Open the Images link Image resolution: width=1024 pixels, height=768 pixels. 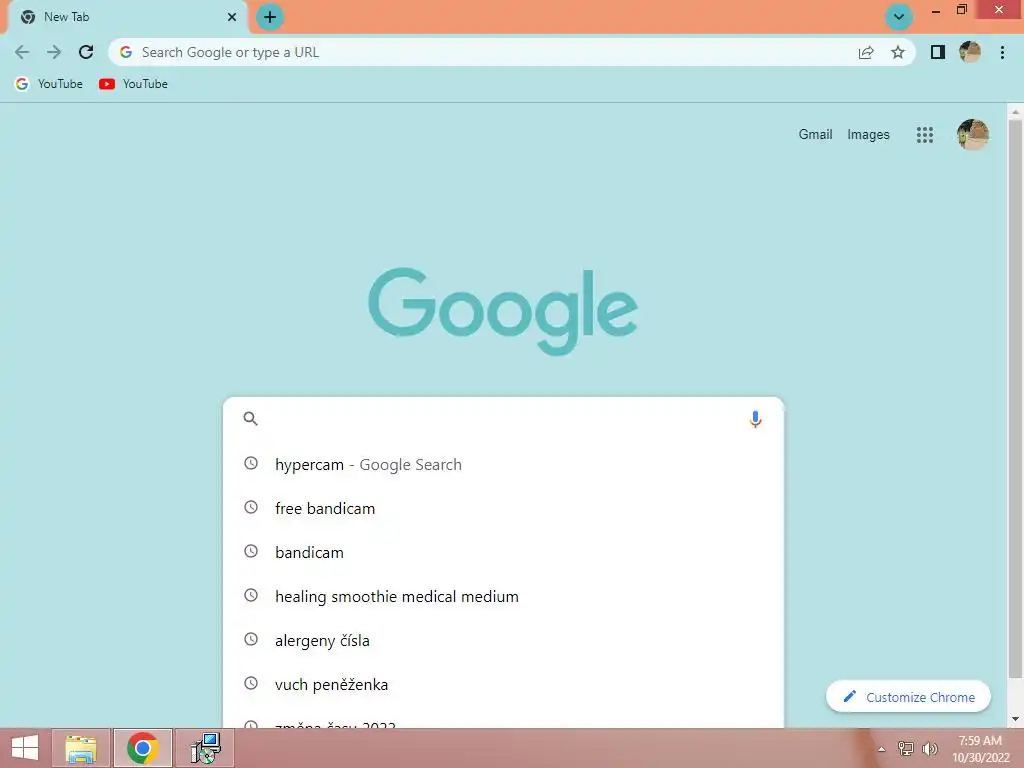click(868, 135)
